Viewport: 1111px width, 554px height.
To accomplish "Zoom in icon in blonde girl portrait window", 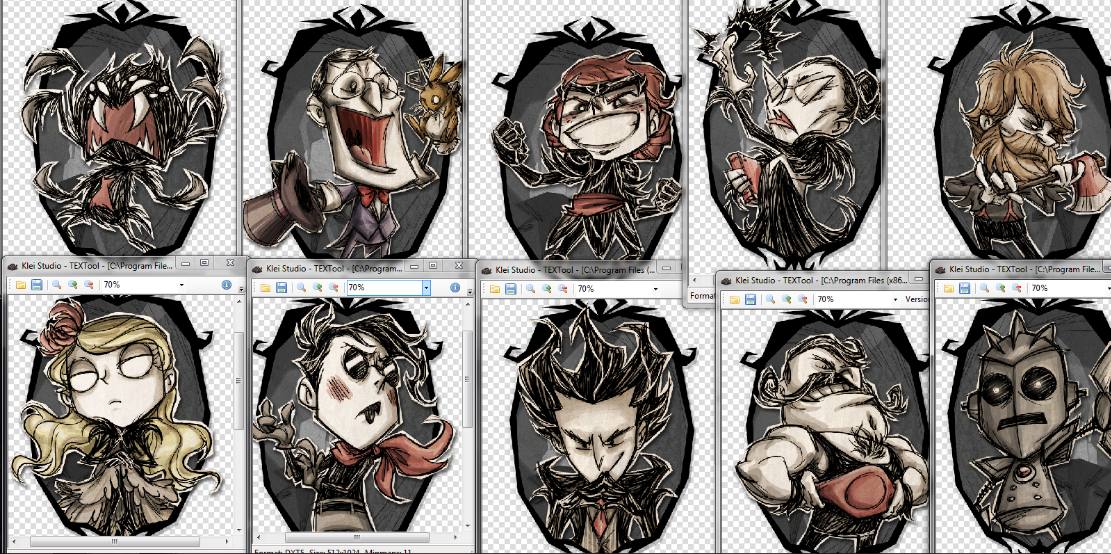I will pyautogui.click(x=73, y=285).
